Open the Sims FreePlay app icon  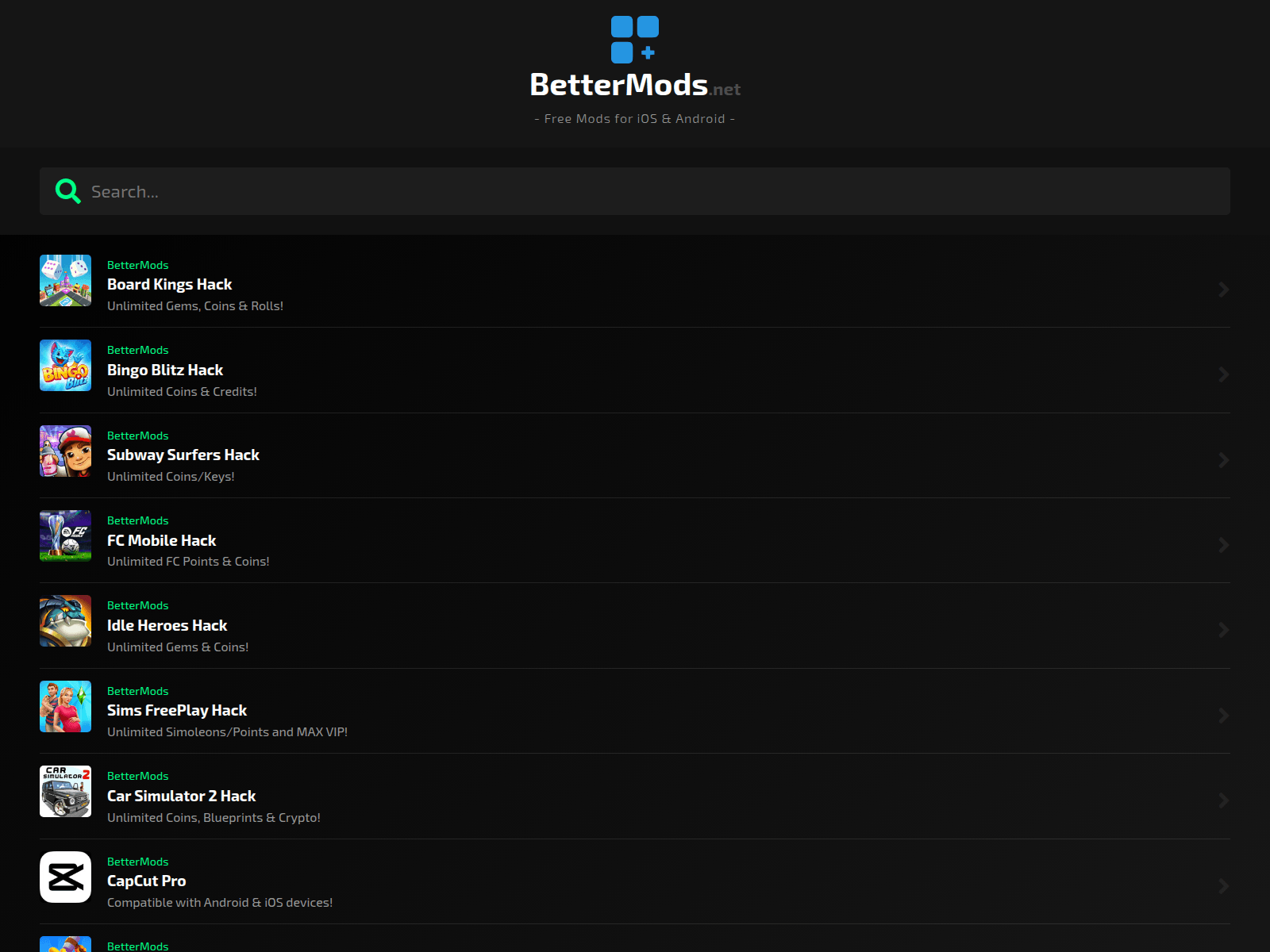coord(65,707)
